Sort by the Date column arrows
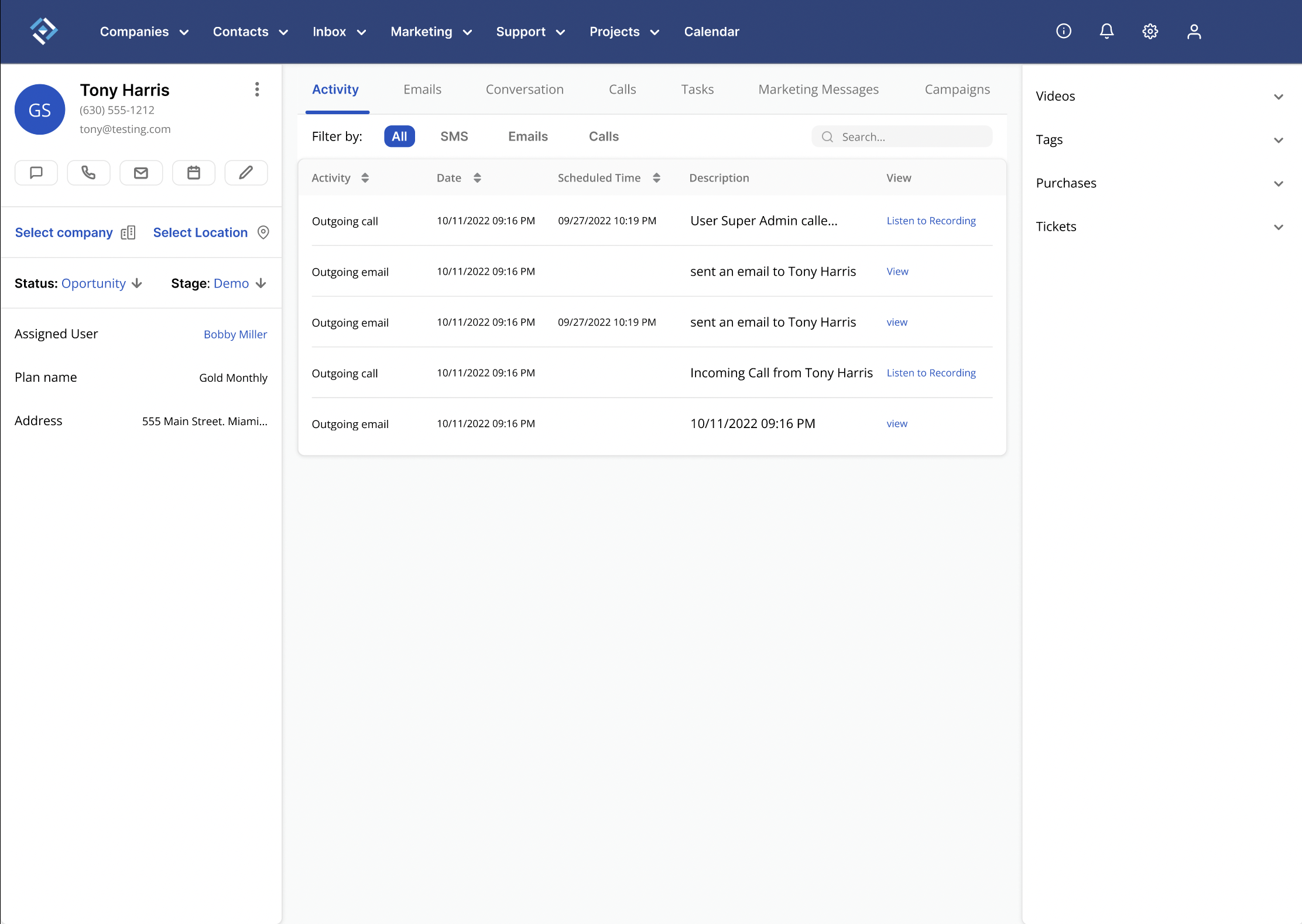 point(477,178)
